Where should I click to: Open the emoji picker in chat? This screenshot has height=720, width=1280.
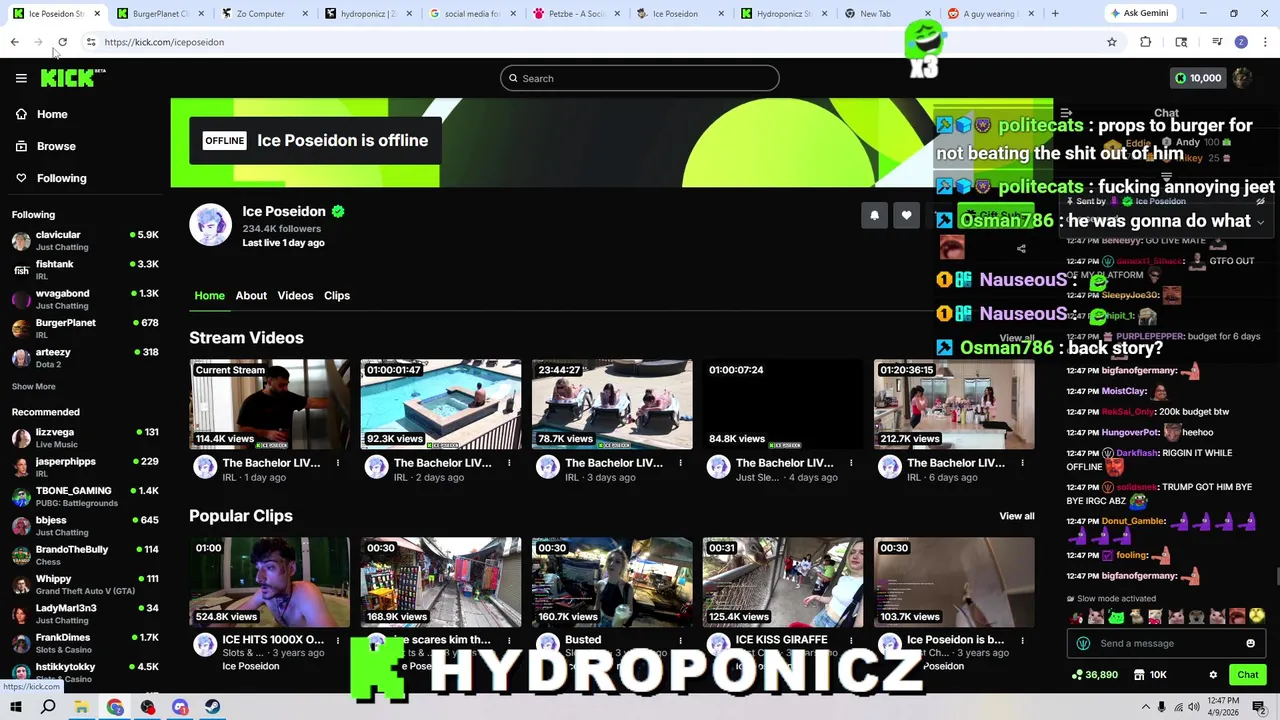tap(1250, 643)
